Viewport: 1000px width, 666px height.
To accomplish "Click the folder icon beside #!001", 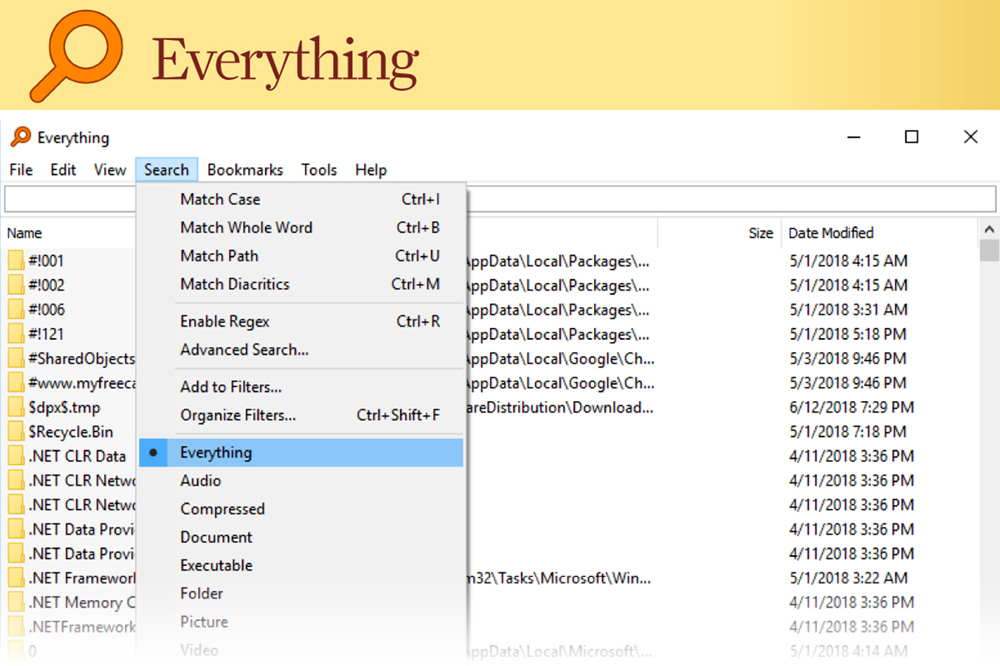I will point(16,261).
